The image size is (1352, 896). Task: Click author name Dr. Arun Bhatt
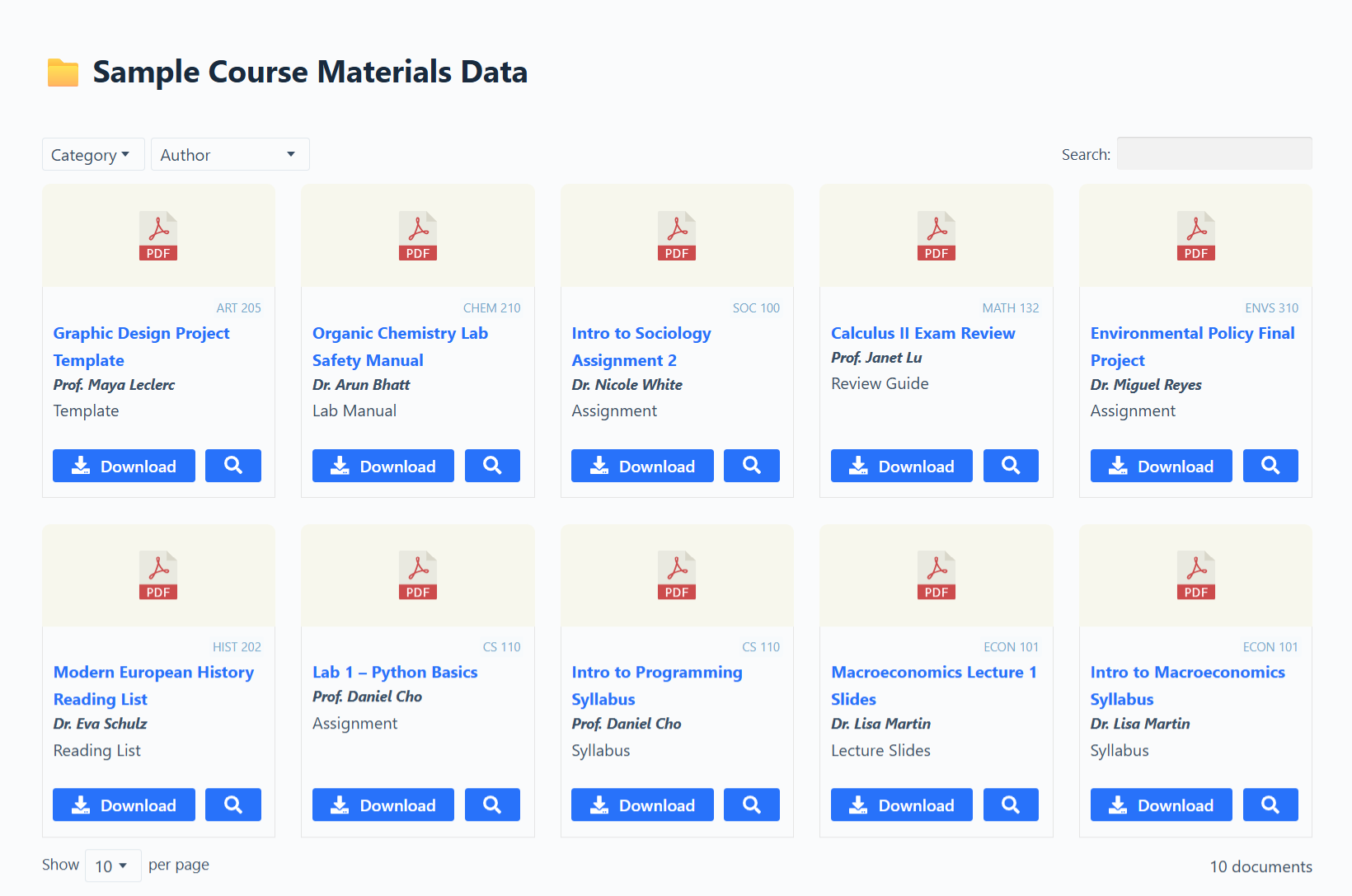pos(361,385)
